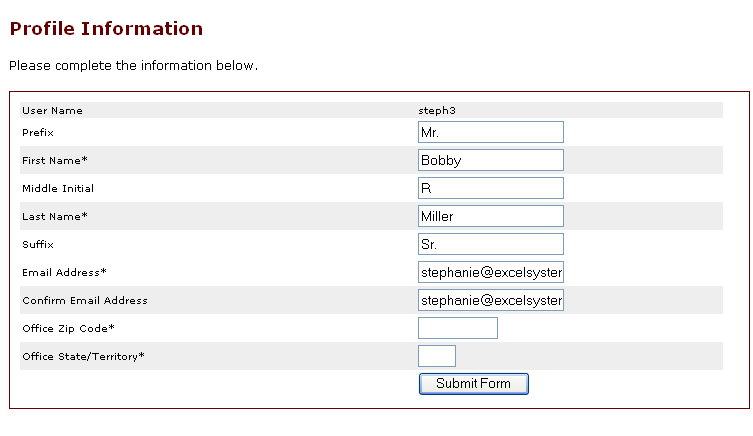Click the Prefix field containing Mr.
Image resolution: width=753 pixels, height=436 pixels.
click(x=491, y=132)
